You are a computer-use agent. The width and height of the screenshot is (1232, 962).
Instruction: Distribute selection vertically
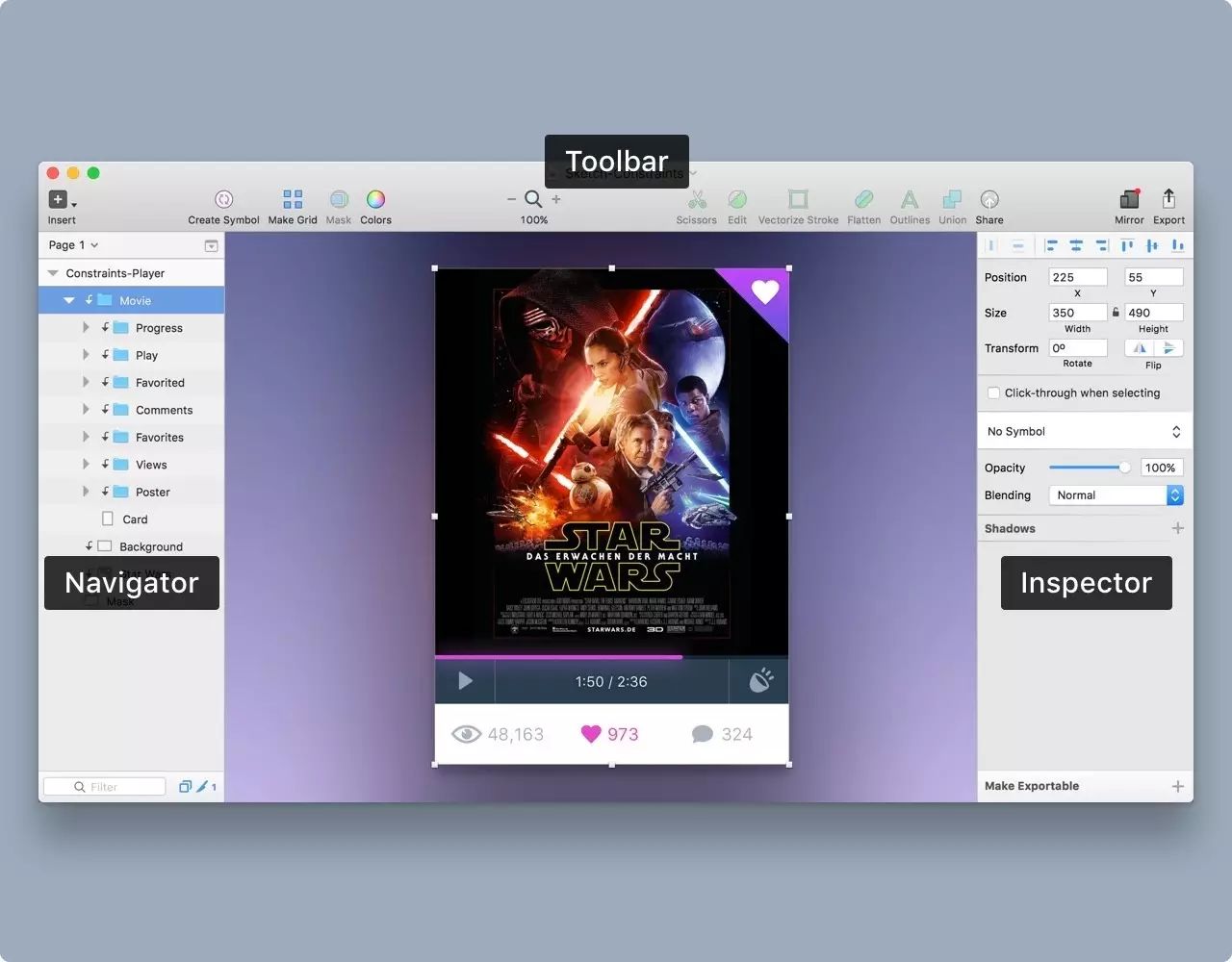(1018, 246)
